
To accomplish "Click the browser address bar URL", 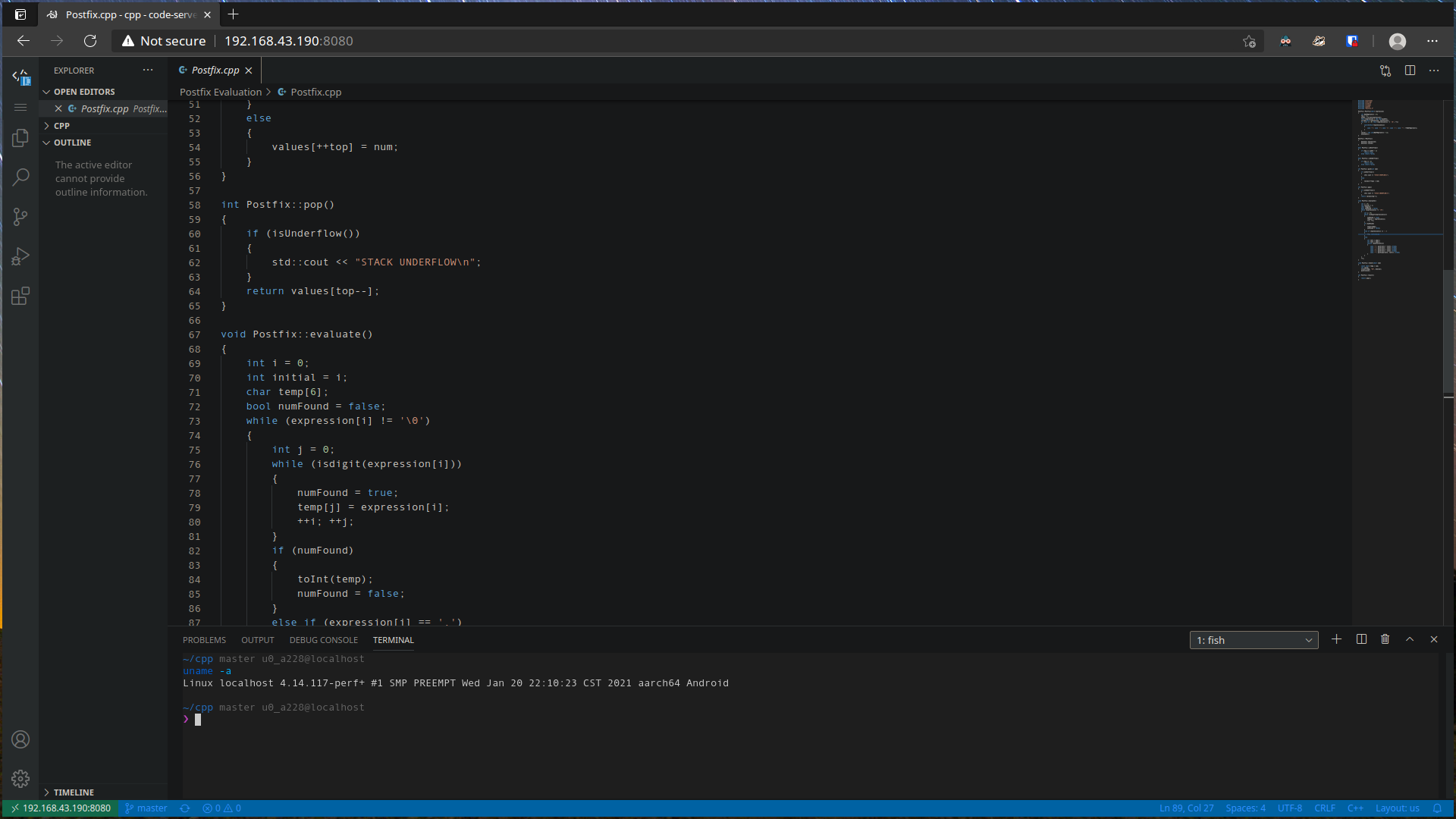I will coord(289,41).
